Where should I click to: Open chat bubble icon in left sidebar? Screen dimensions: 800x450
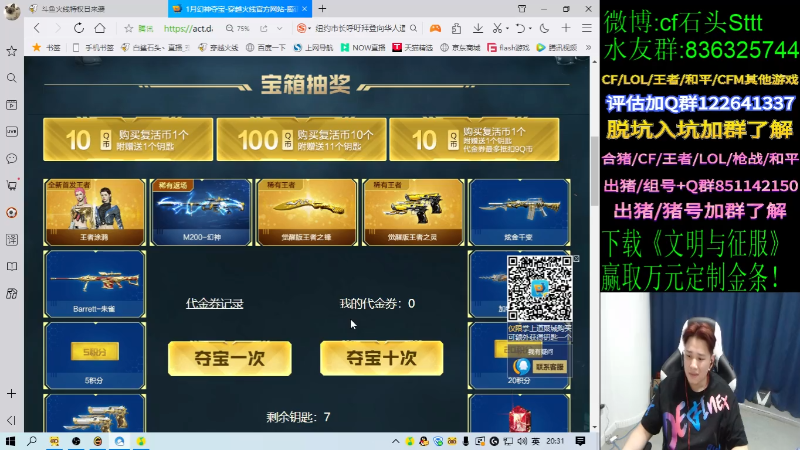11,159
